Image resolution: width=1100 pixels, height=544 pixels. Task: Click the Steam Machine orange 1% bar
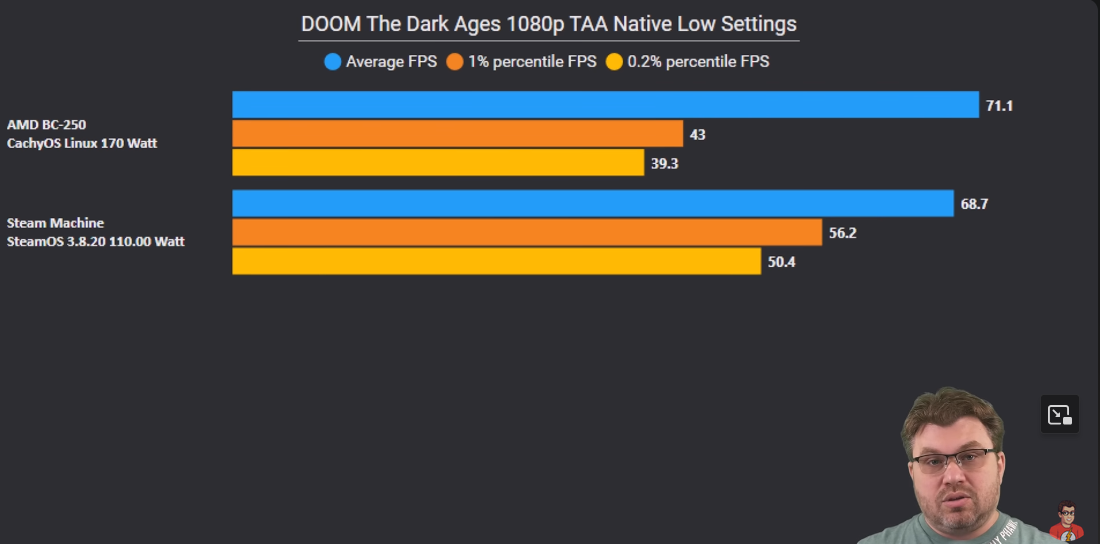pos(527,232)
